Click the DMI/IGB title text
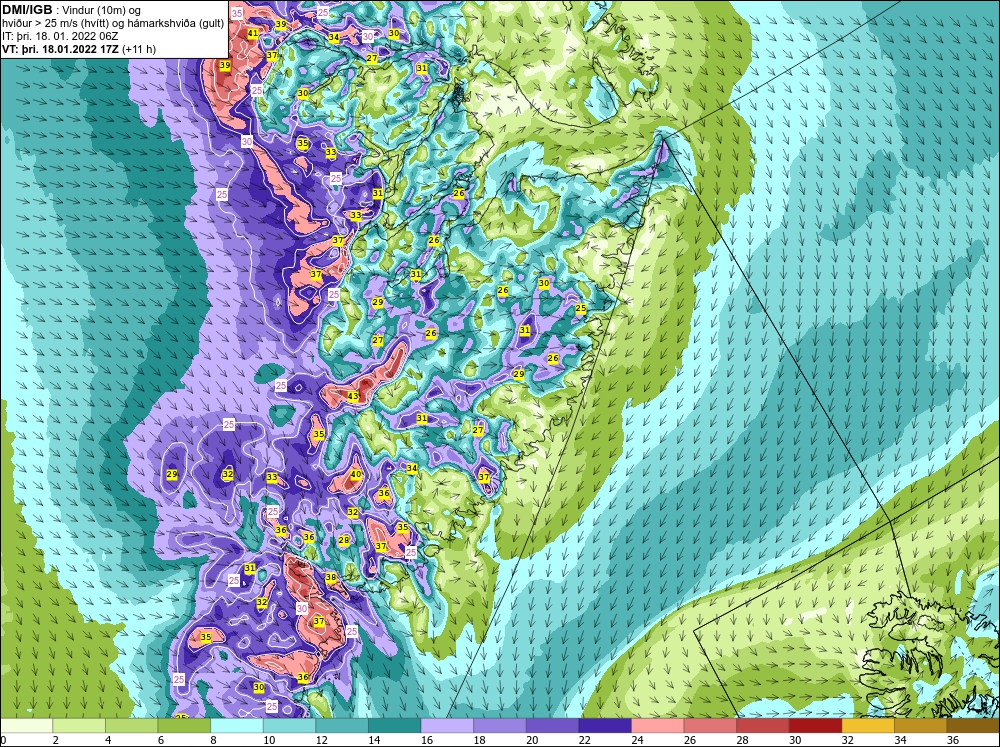 [x=27, y=10]
